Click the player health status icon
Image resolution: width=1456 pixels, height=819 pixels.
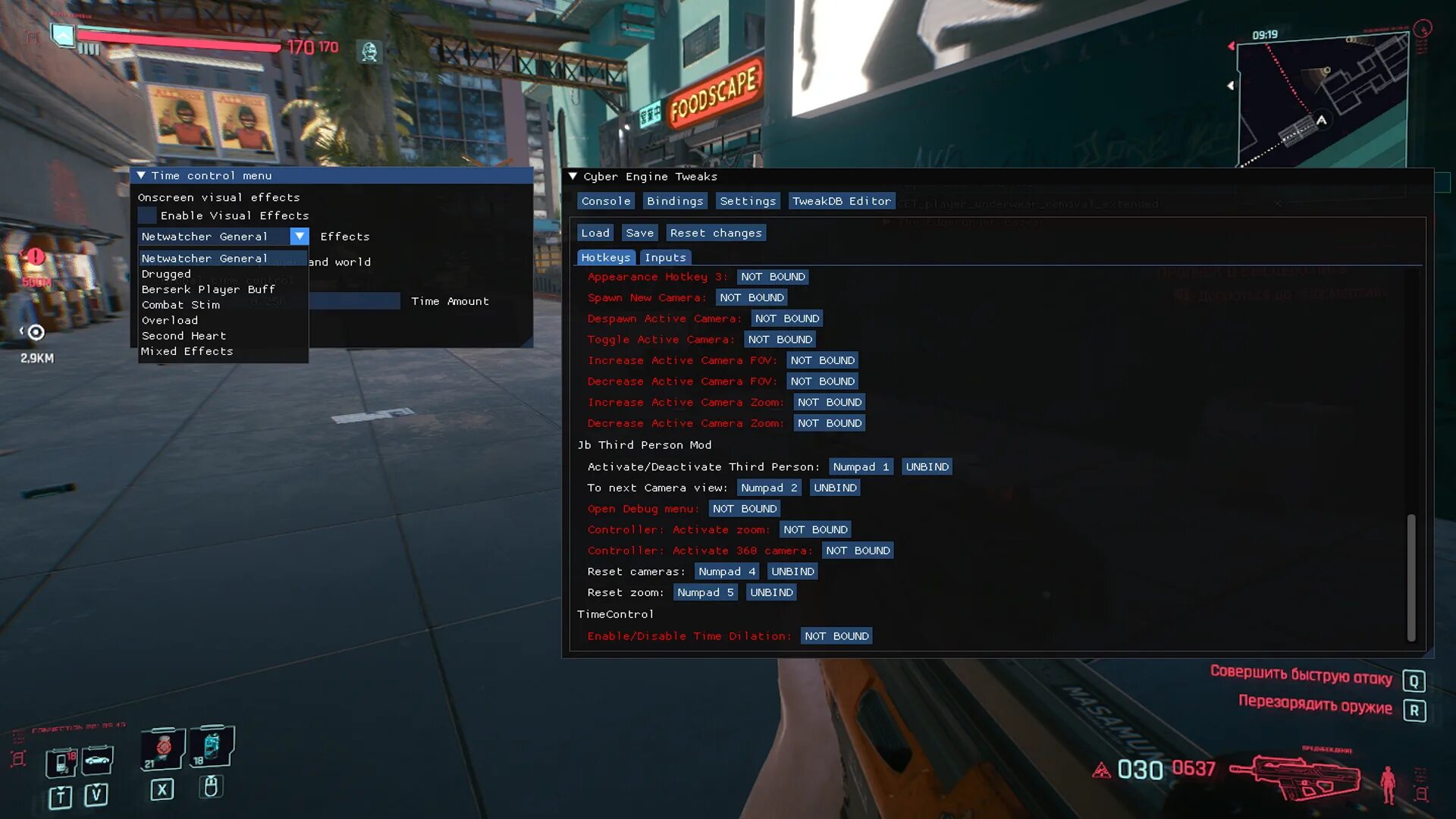[370, 48]
